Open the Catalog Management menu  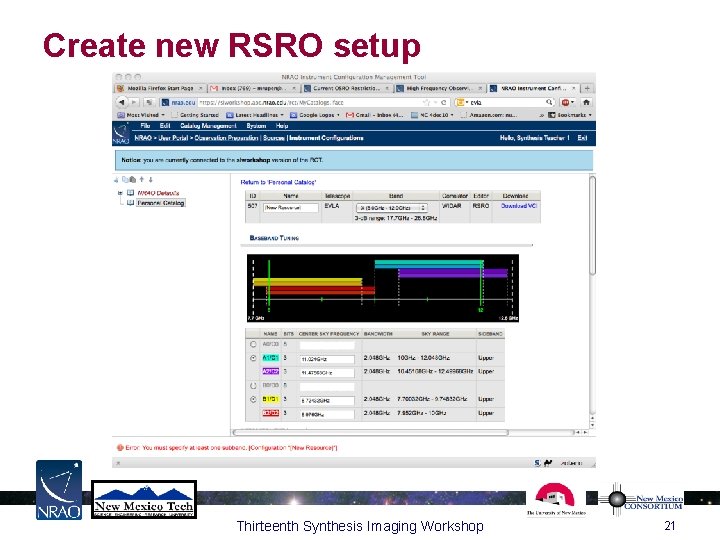point(208,126)
